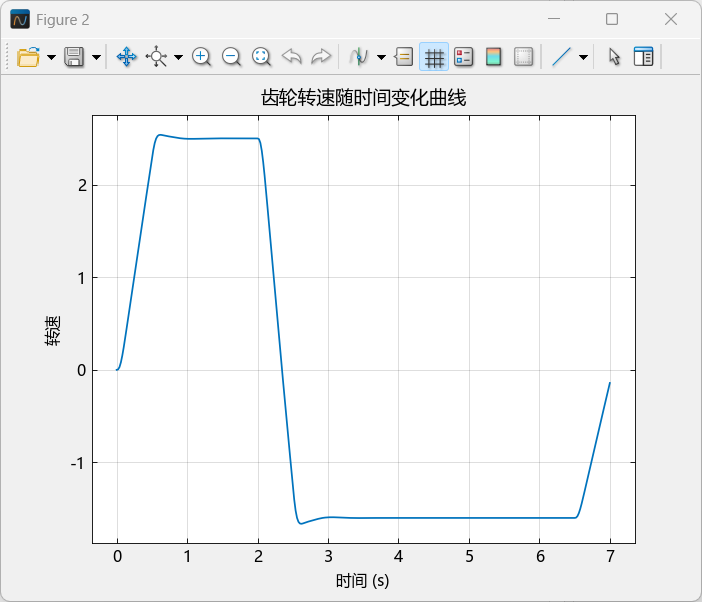The height and width of the screenshot is (602, 702).
Task: Click the application icon in title bar
Action: pyautogui.click(x=20, y=19)
